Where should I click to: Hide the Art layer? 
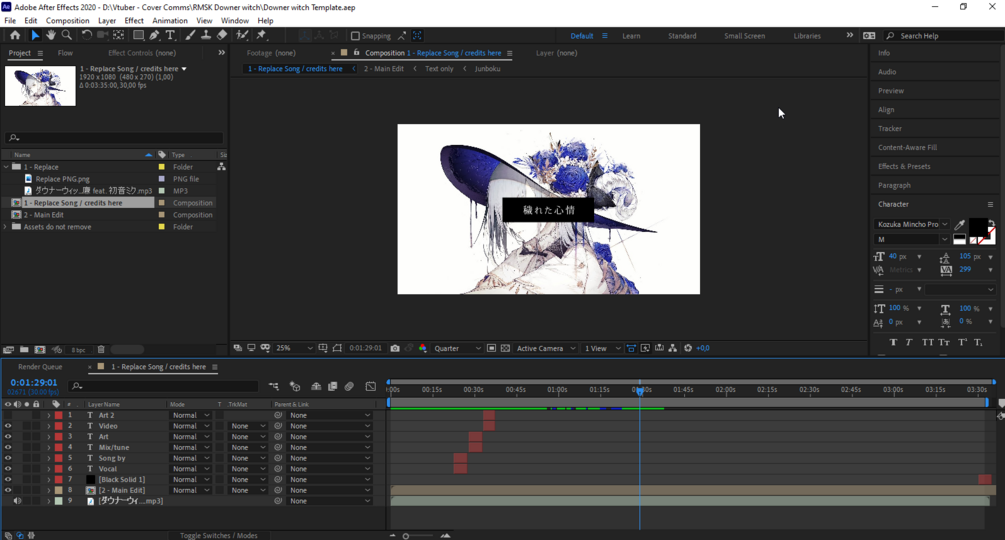(x=8, y=437)
